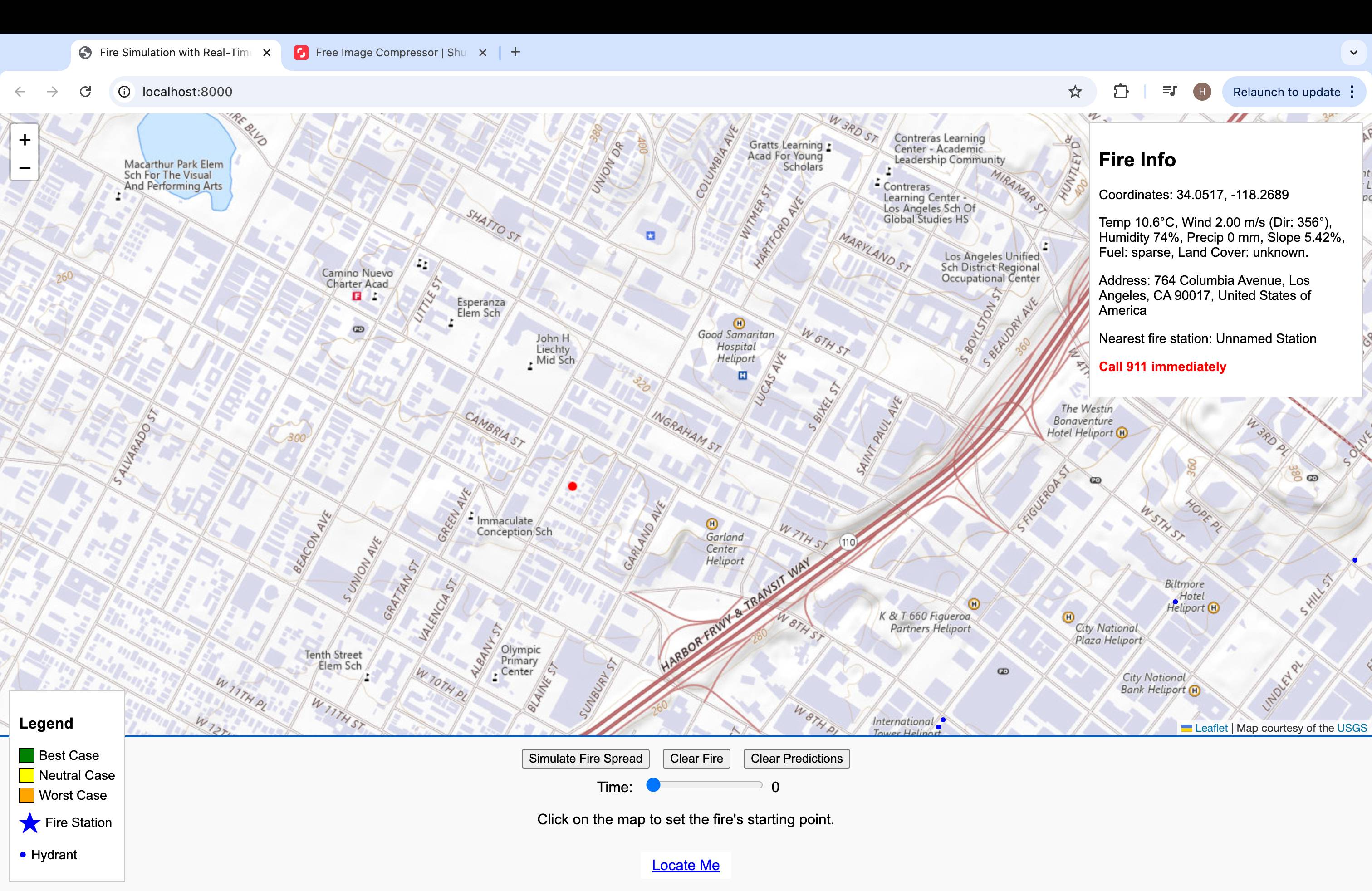
Task: Reload the page with refresh icon
Action: pyautogui.click(x=85, y=92)
